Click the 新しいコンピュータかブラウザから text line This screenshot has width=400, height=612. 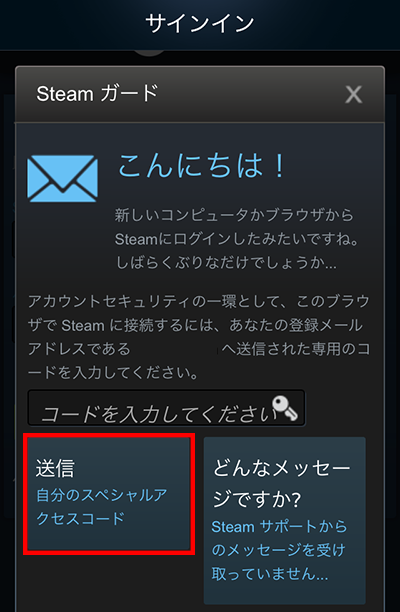tap(234, 215)
